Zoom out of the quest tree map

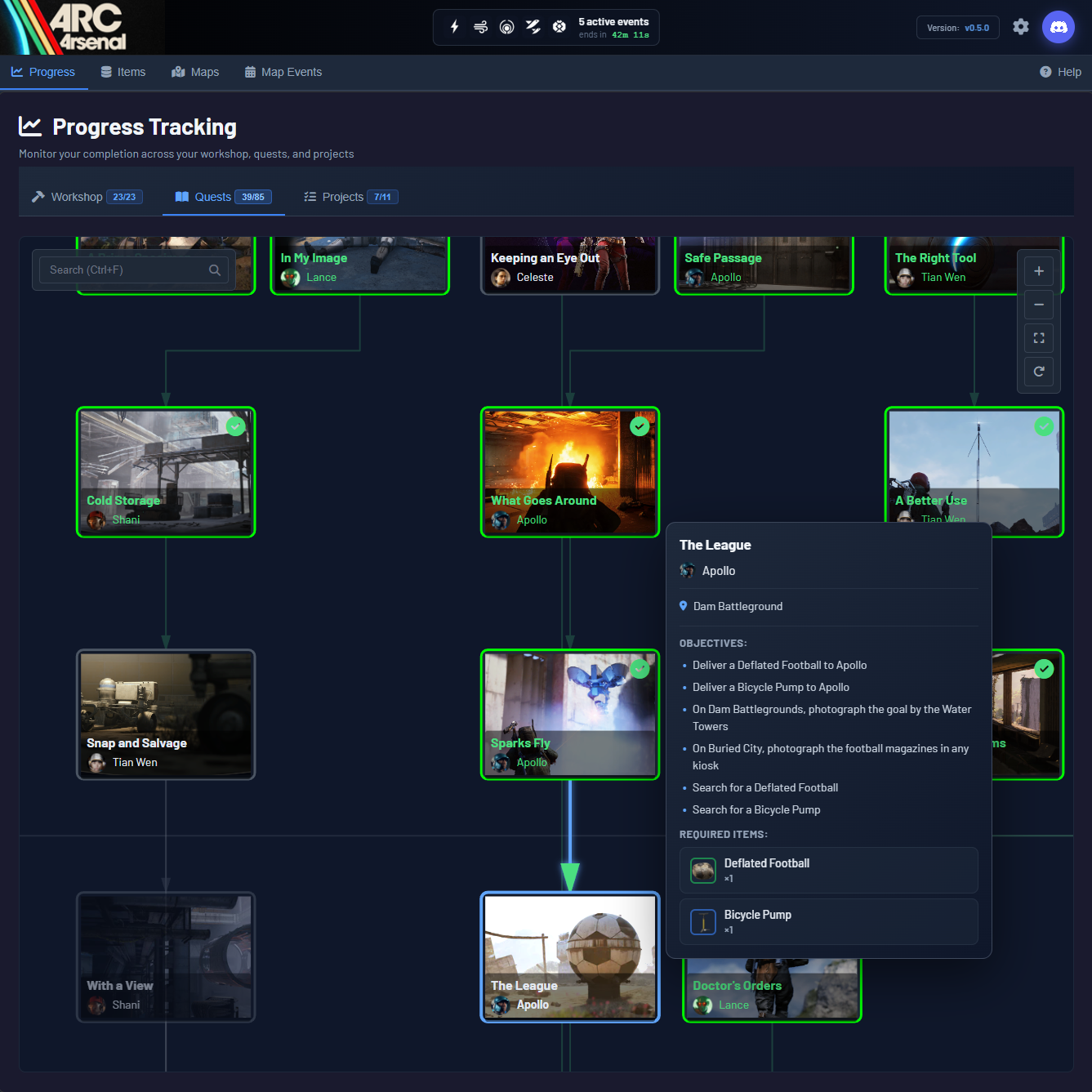[x=1038, y=305]
